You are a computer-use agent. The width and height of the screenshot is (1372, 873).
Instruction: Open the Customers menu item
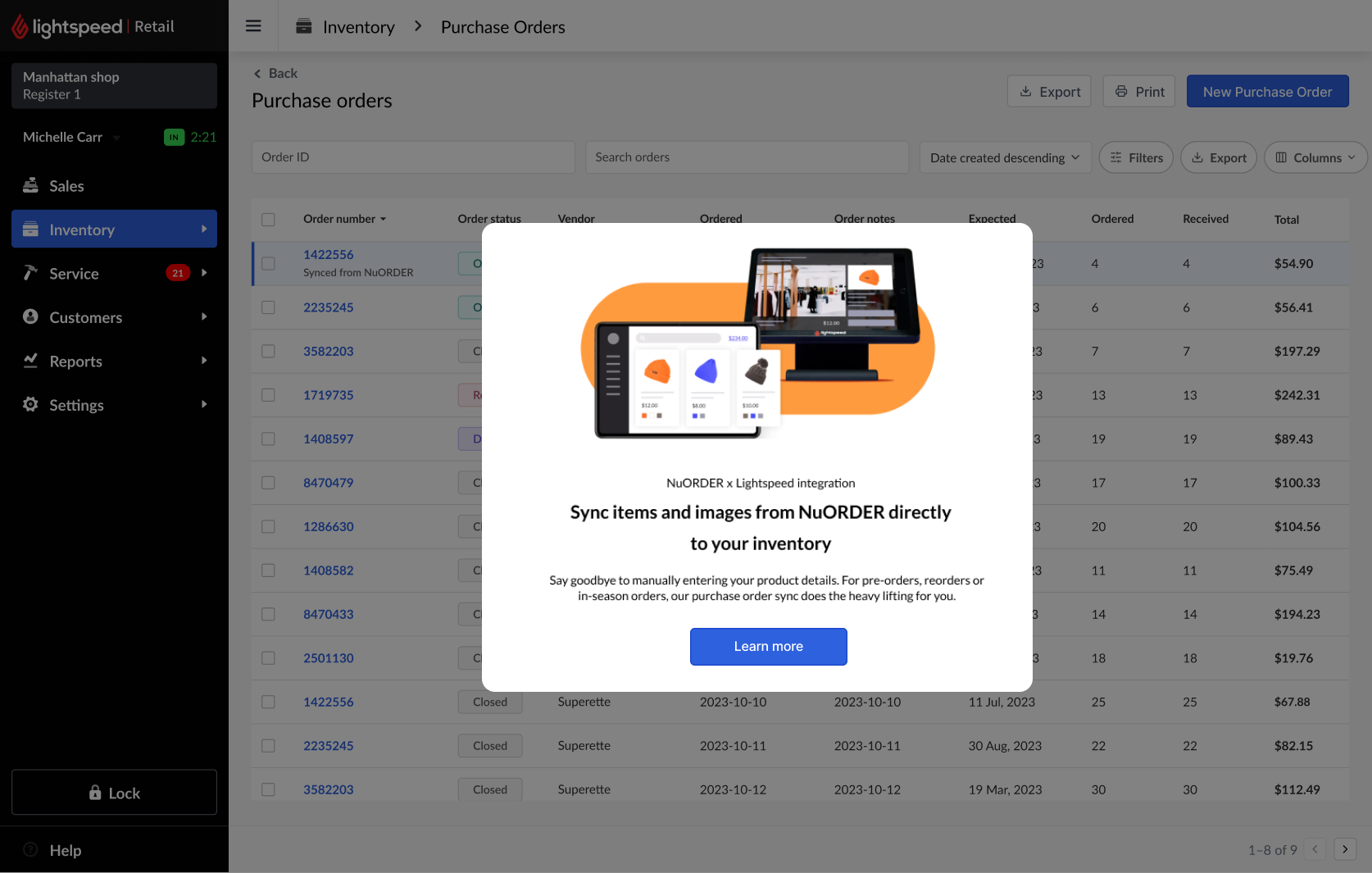pos(114,316)
